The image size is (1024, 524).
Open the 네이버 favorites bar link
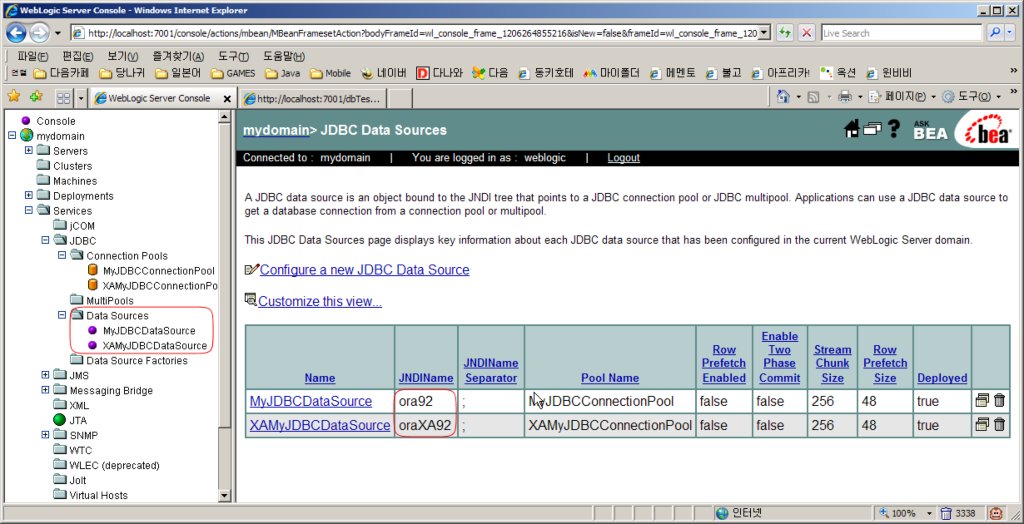pyautogui.click(x=385, y=73)
